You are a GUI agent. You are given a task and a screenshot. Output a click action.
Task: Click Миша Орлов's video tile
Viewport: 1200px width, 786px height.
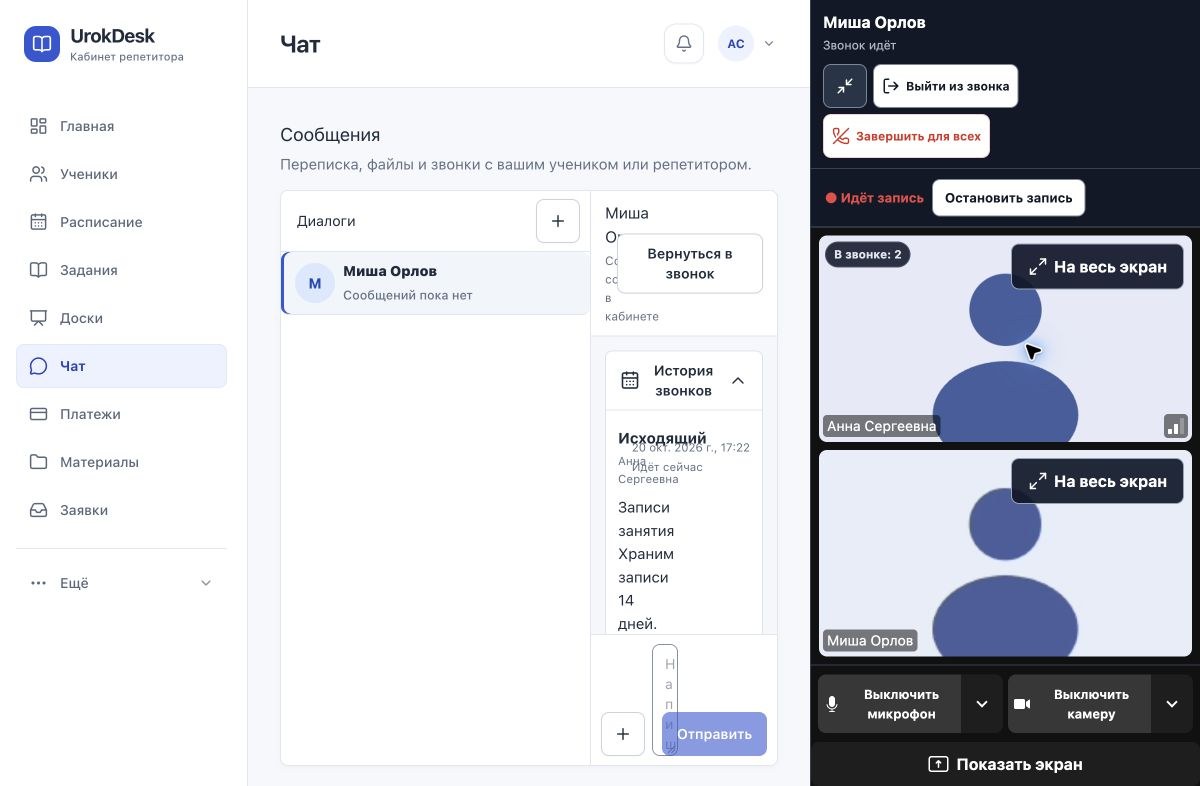click(x=1005, y=553)
